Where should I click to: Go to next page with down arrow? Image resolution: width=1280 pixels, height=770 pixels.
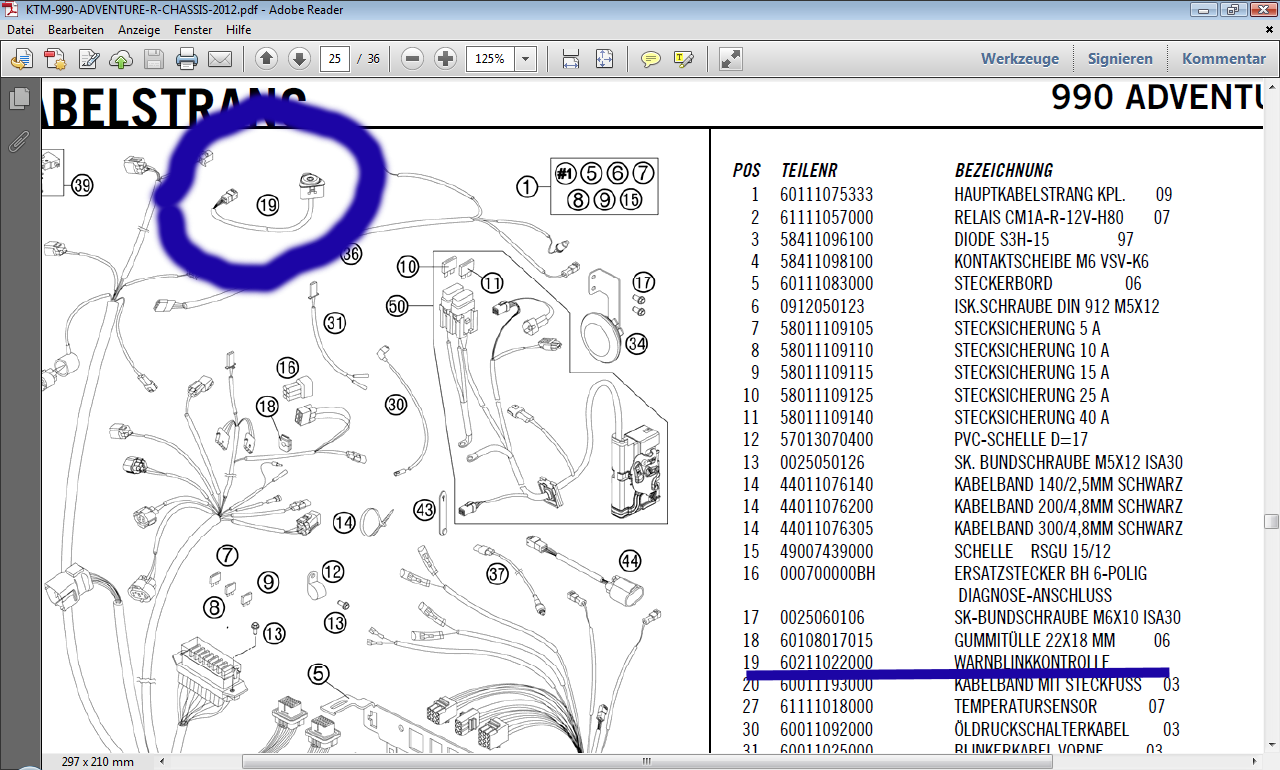pyautogui.click(x=299, y=59)
